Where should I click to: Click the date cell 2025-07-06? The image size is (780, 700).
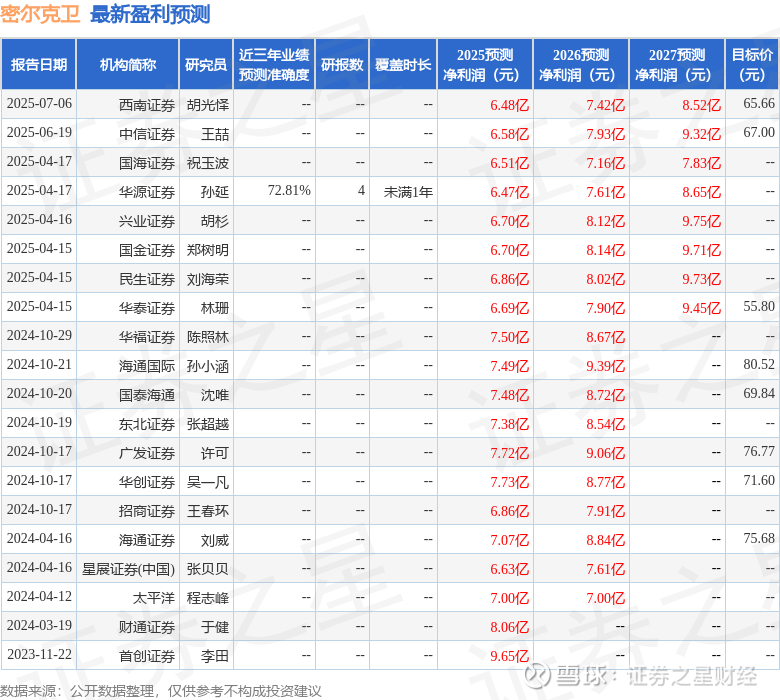click(x=39, y=103)
